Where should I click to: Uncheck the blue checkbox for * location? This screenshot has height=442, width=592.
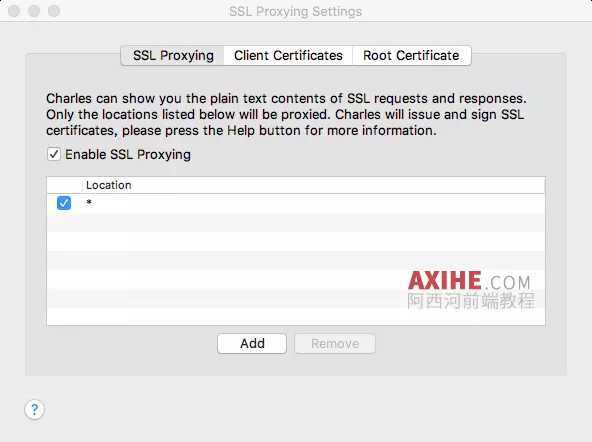64,203
